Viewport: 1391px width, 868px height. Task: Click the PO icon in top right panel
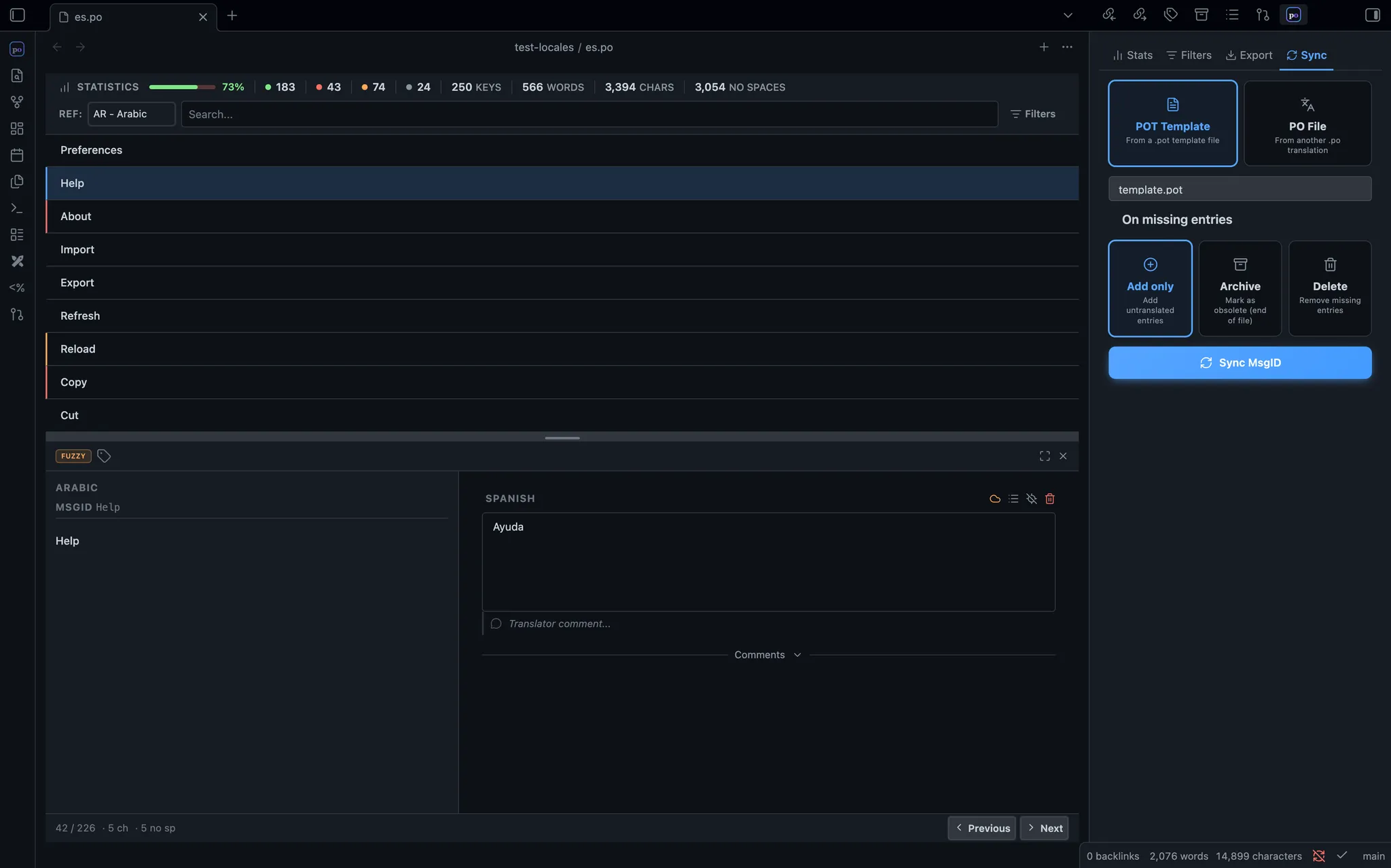tap(1293, 15)
